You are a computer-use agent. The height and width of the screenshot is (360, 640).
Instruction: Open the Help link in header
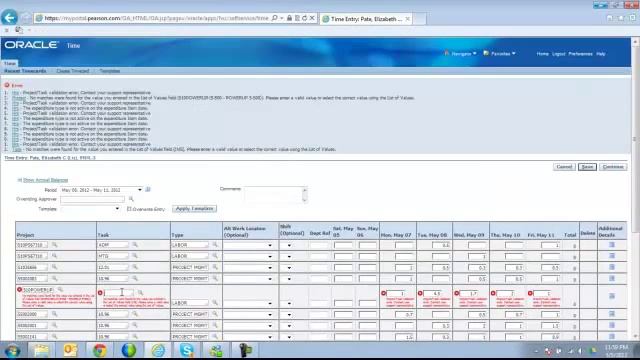click(x=600, y=54)
